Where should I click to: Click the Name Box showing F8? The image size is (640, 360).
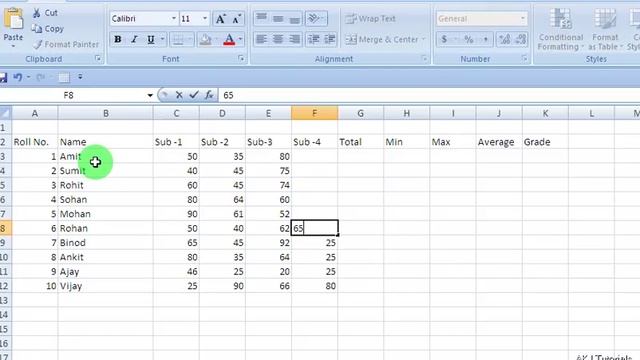tap(73, 96)
